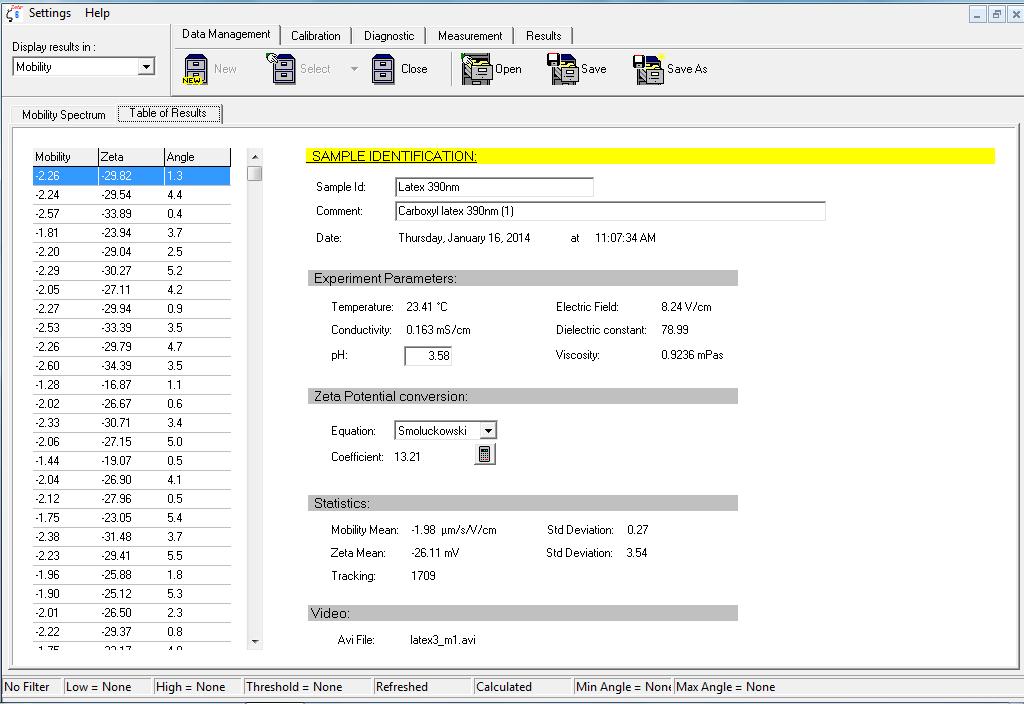Click the Close cabinet icon

(384, 69)
